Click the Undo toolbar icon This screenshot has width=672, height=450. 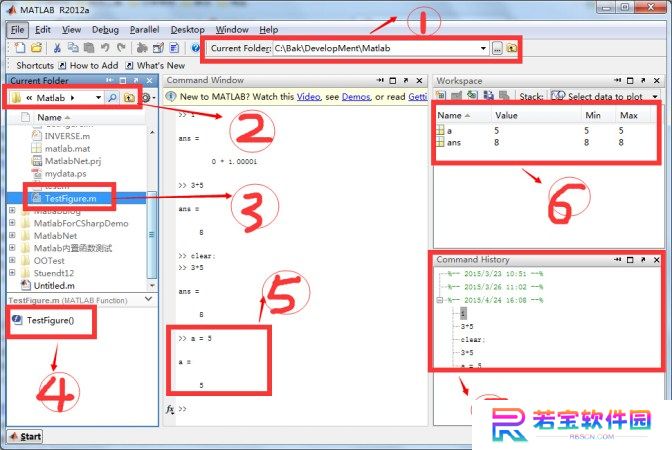coord(105,48)
